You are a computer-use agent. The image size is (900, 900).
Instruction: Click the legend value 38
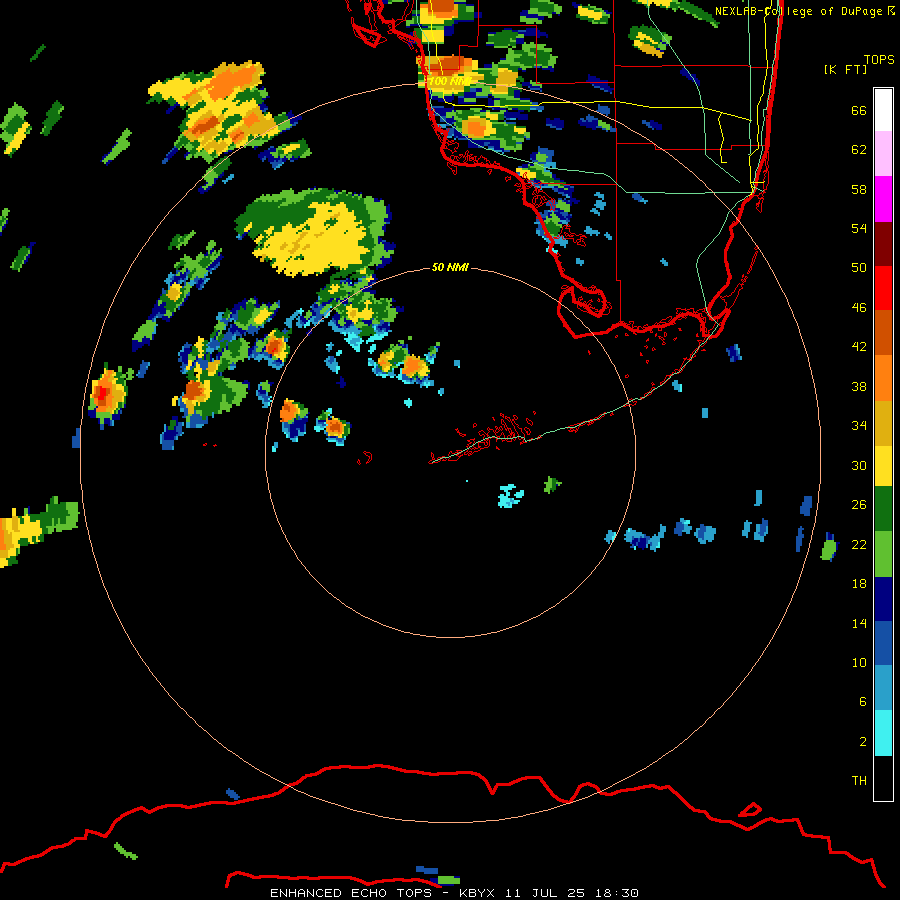pyautogui.click(x=859, y=387)
